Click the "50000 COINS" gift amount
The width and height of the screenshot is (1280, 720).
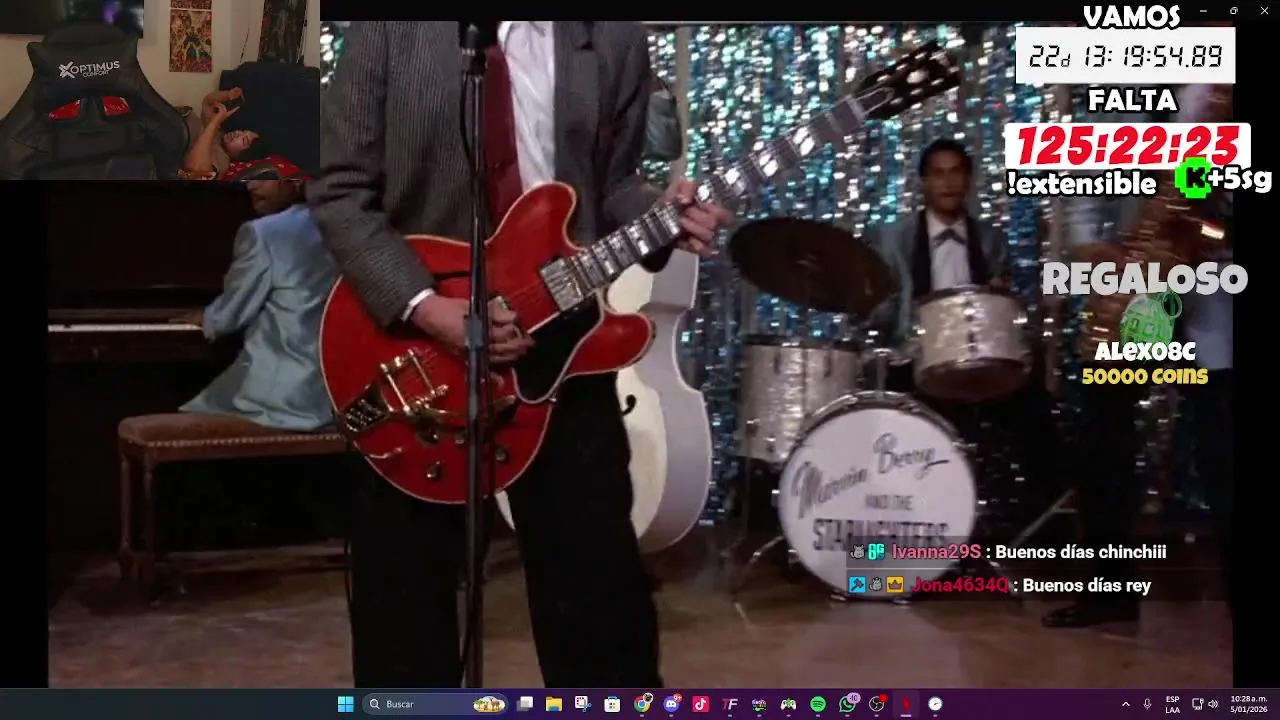[x=1145, y=377]
